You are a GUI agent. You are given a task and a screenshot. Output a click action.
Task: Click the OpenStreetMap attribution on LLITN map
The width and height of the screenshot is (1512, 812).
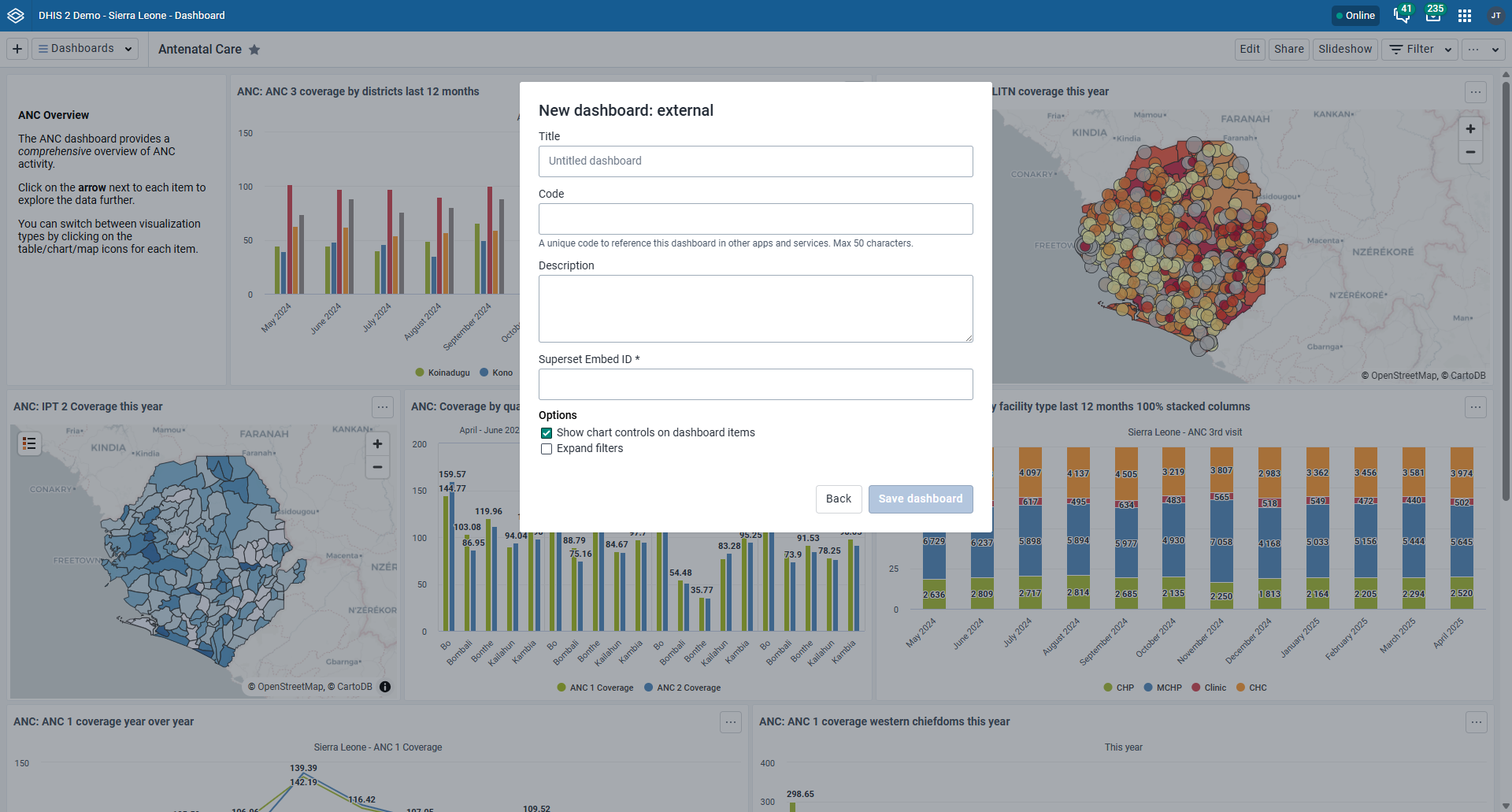click(x=1405, y=376)
